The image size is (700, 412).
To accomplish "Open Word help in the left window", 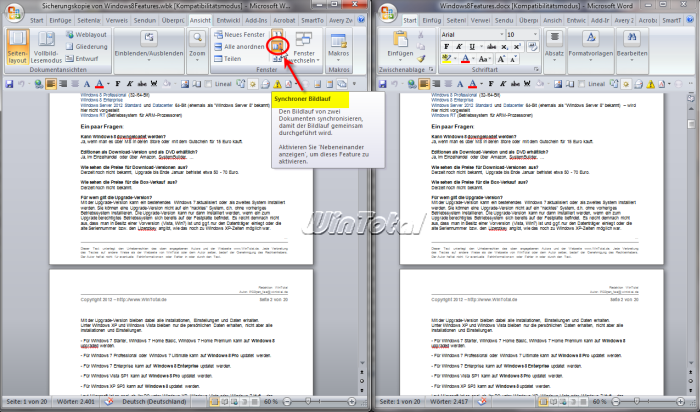I will click(x=361, y=20).
